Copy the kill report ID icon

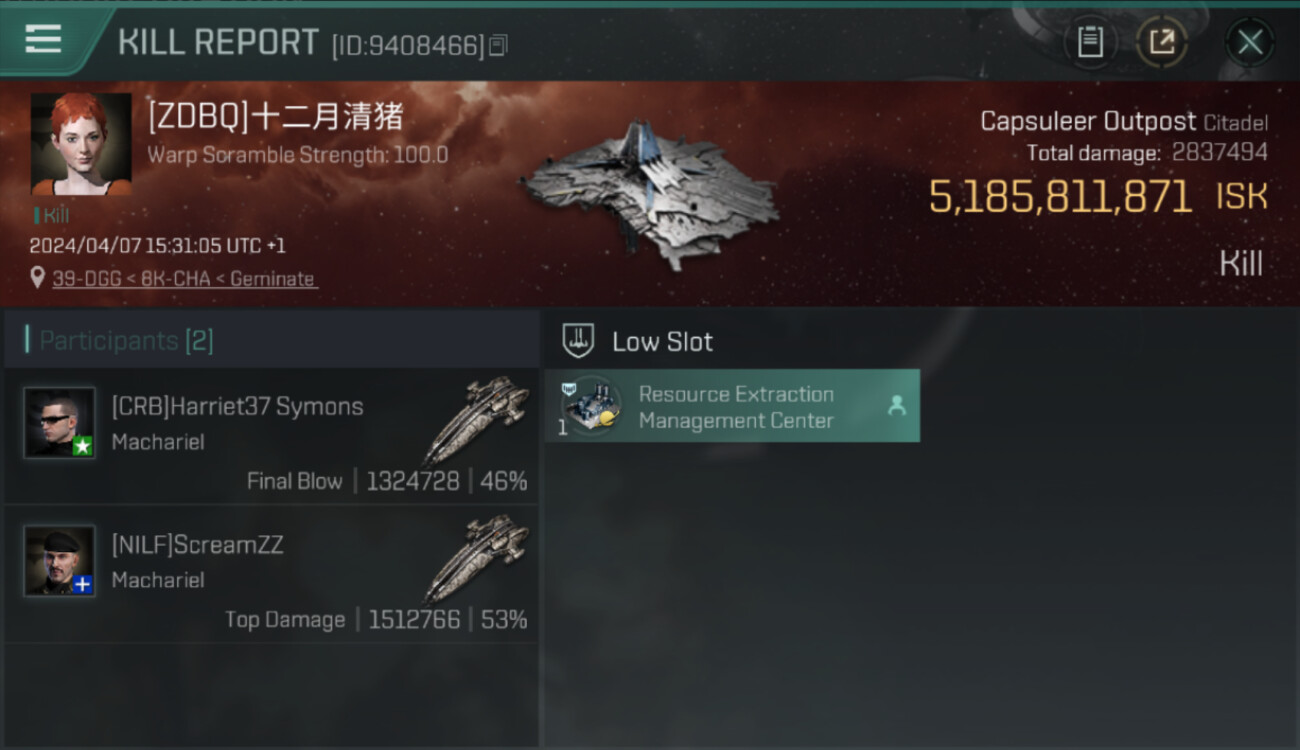click(x=498, y=45)
